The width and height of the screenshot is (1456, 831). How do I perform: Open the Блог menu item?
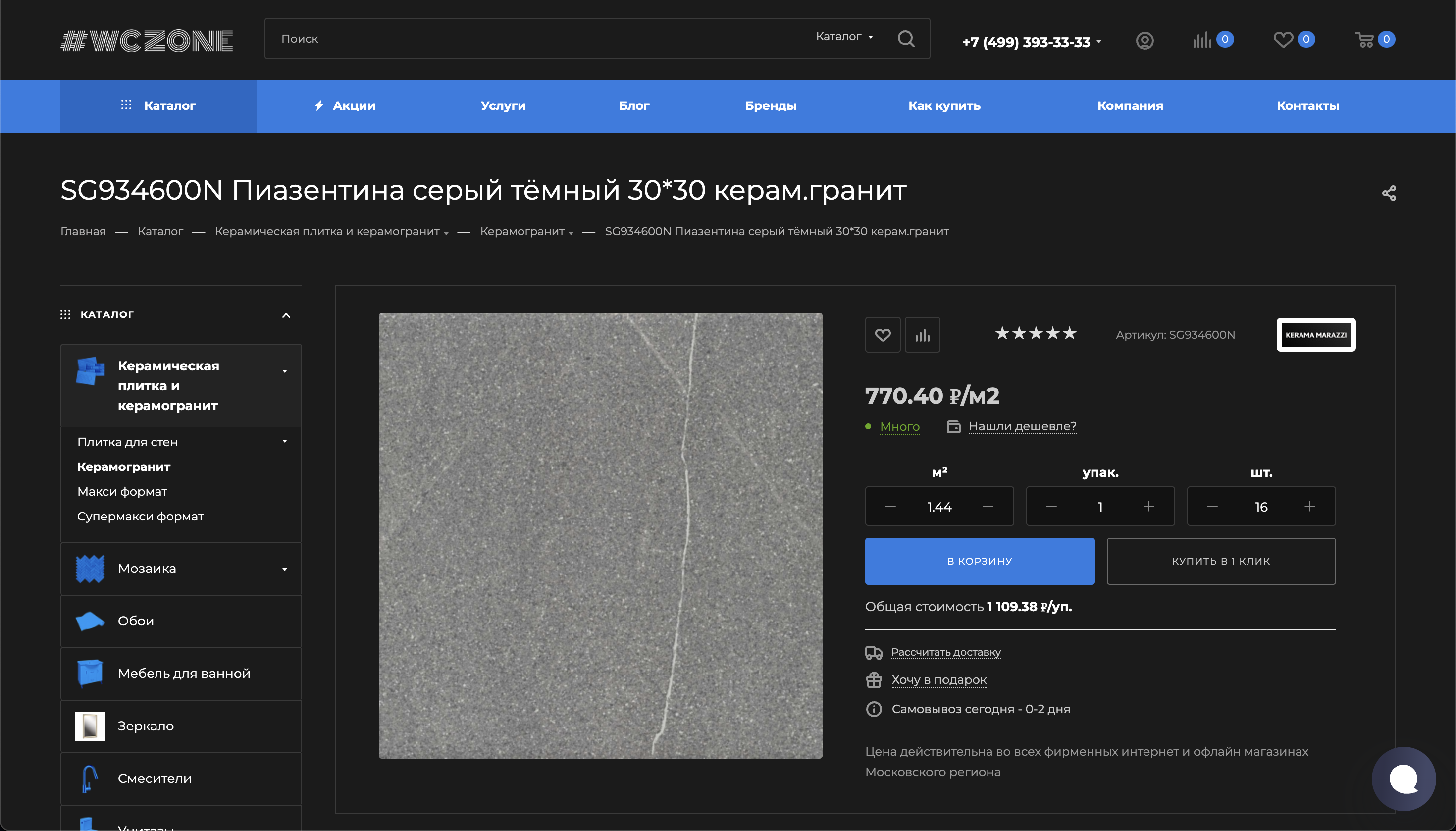633,105
